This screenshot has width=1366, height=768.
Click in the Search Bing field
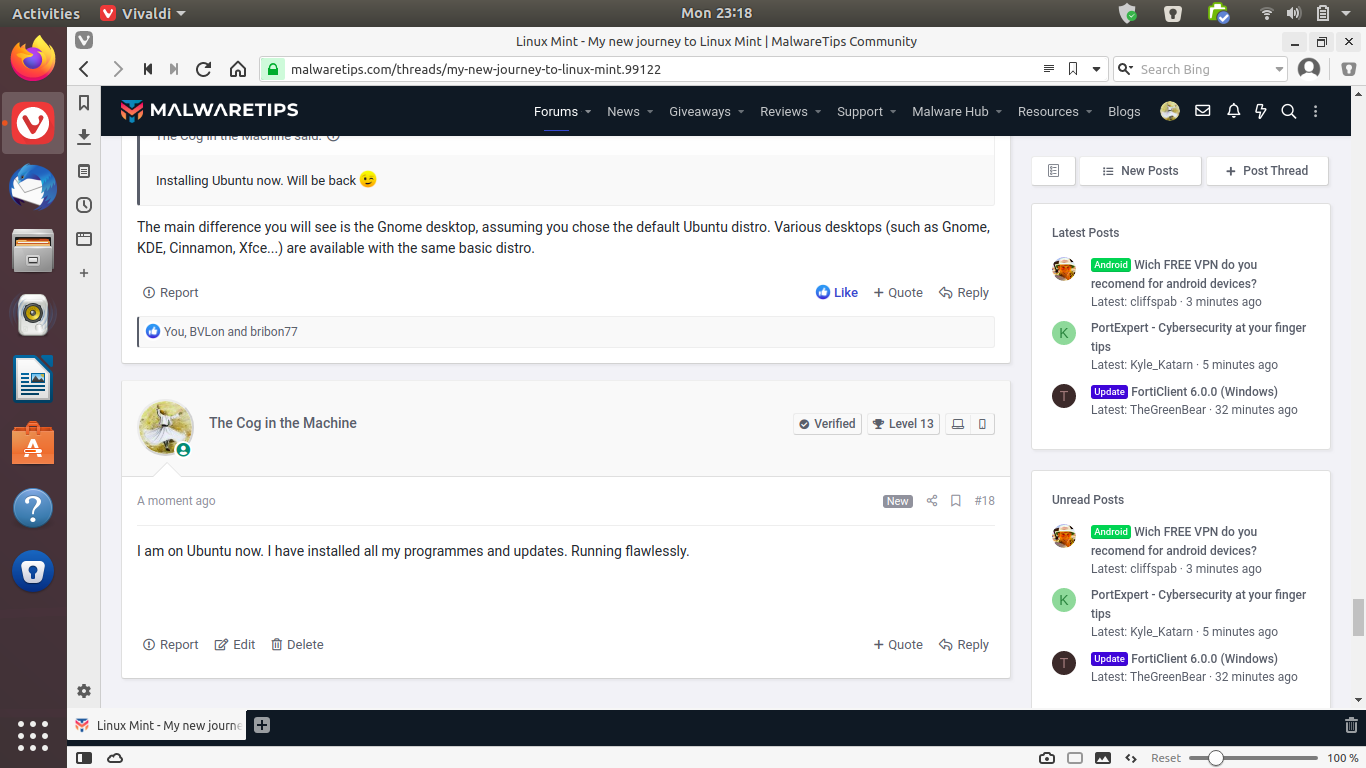(1204, 69)
